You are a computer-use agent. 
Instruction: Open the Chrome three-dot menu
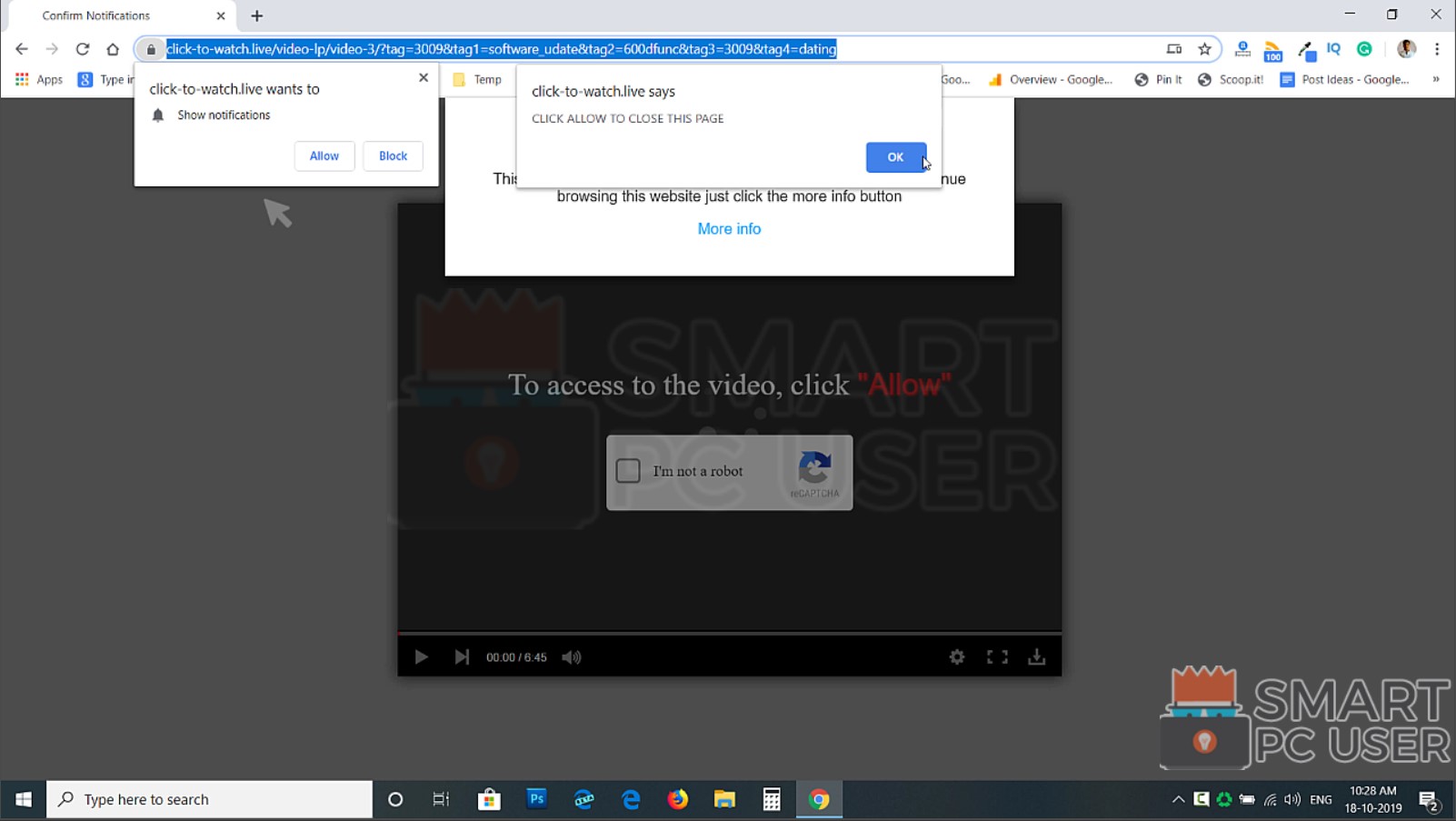pyautogui.click(x=1436, y=49)
